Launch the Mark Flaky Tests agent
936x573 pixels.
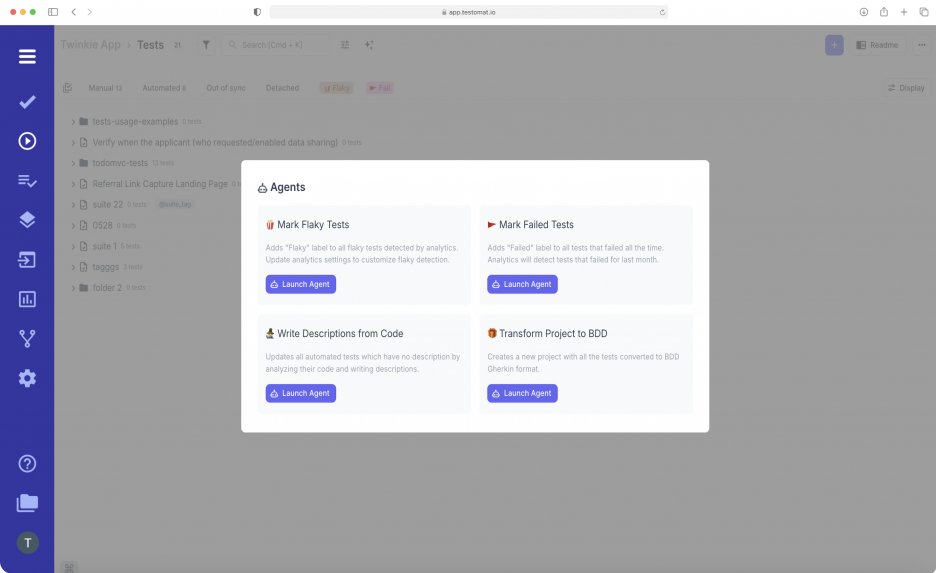point(300,284)
